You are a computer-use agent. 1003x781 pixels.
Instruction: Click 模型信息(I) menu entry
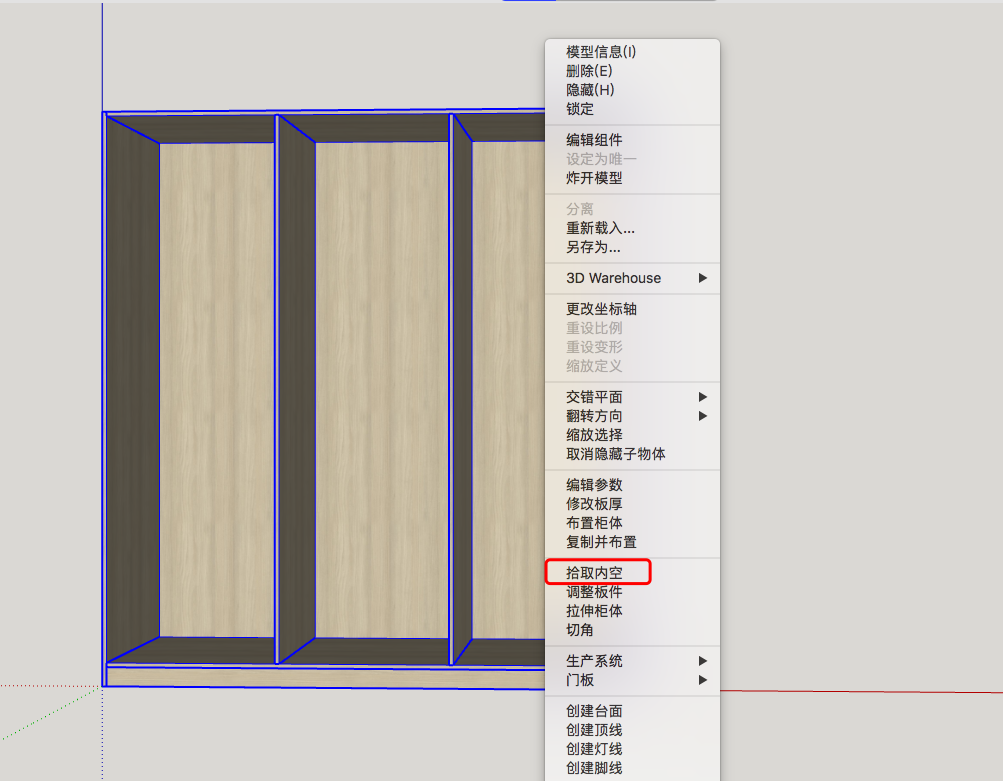601,52
